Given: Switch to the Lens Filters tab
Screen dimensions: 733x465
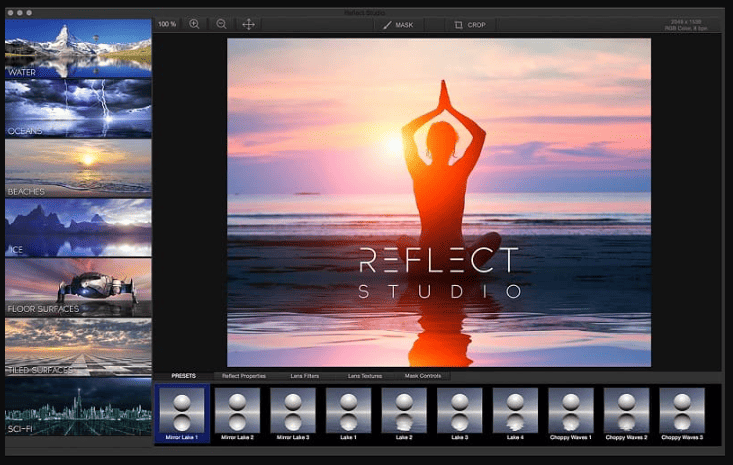Looking at the screenshot, I should pyautogui.click(x=304, y=376).
